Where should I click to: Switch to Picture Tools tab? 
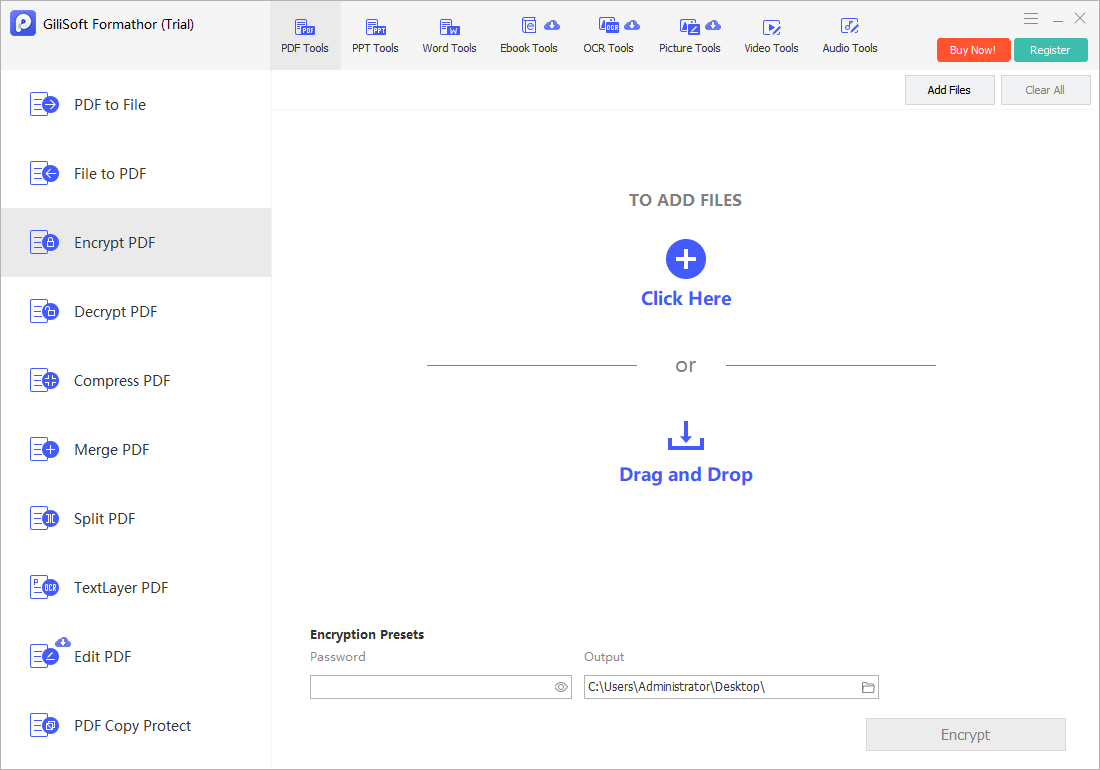pos(690,36)
